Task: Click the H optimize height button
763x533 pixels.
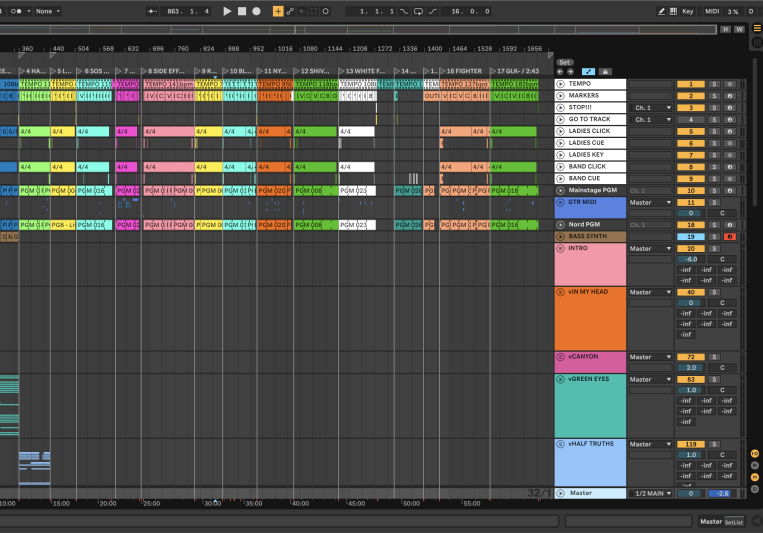Action: (x=726, y=29)
